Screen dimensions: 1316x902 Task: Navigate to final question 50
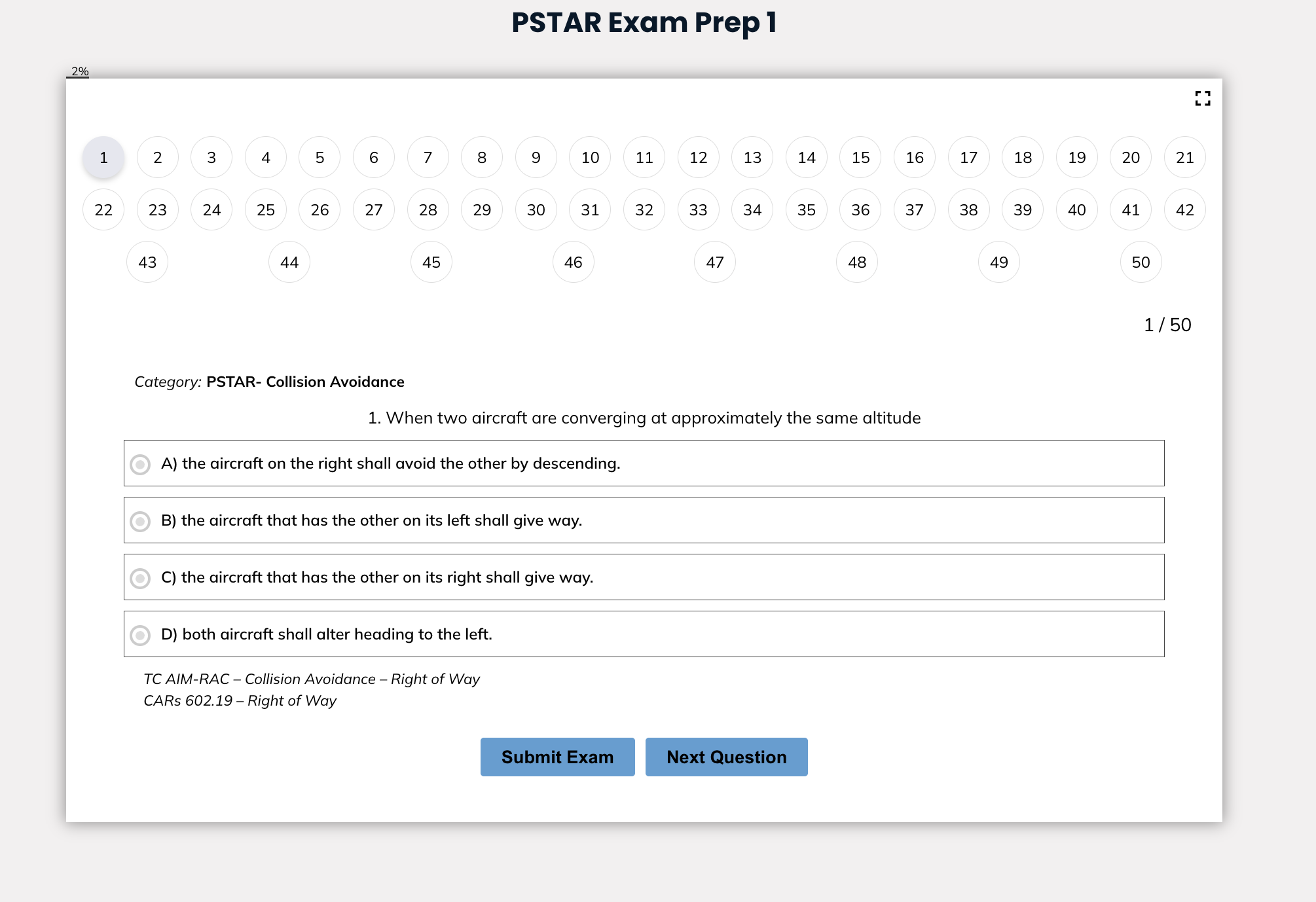[1141, 262]
